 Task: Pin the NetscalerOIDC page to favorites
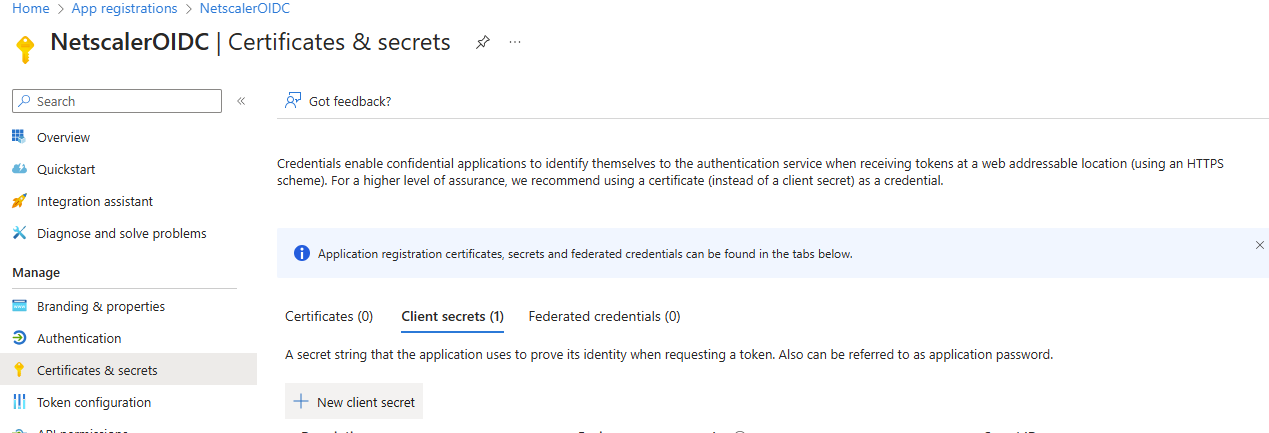click(482, 43)
